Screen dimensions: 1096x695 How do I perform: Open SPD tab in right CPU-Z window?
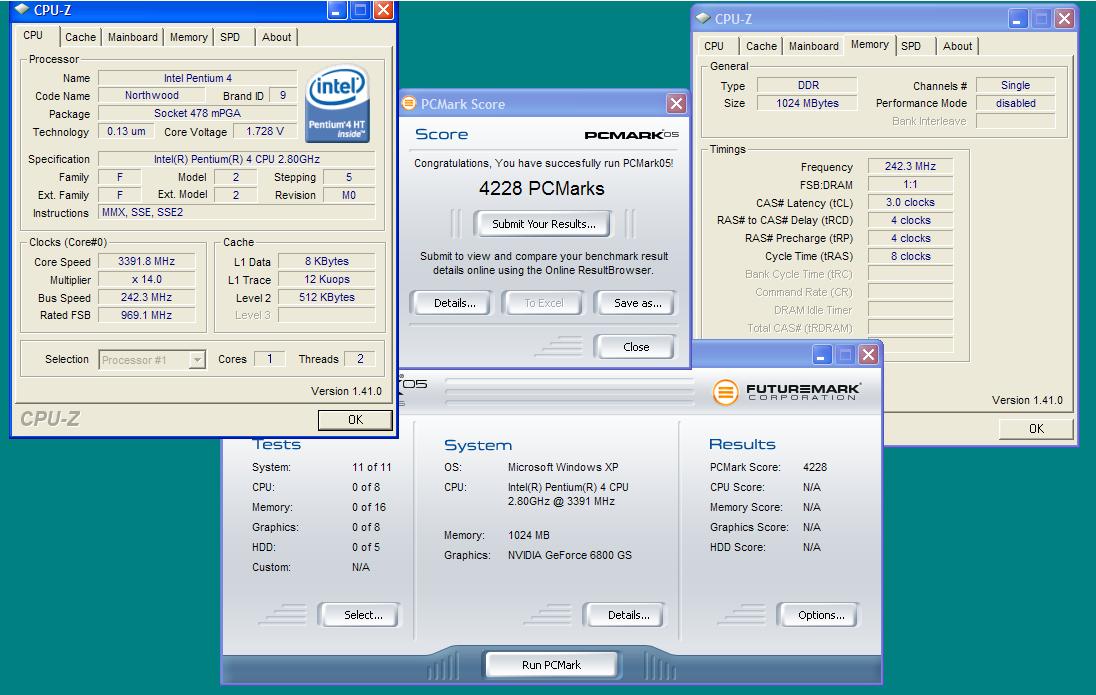point(911,46)
